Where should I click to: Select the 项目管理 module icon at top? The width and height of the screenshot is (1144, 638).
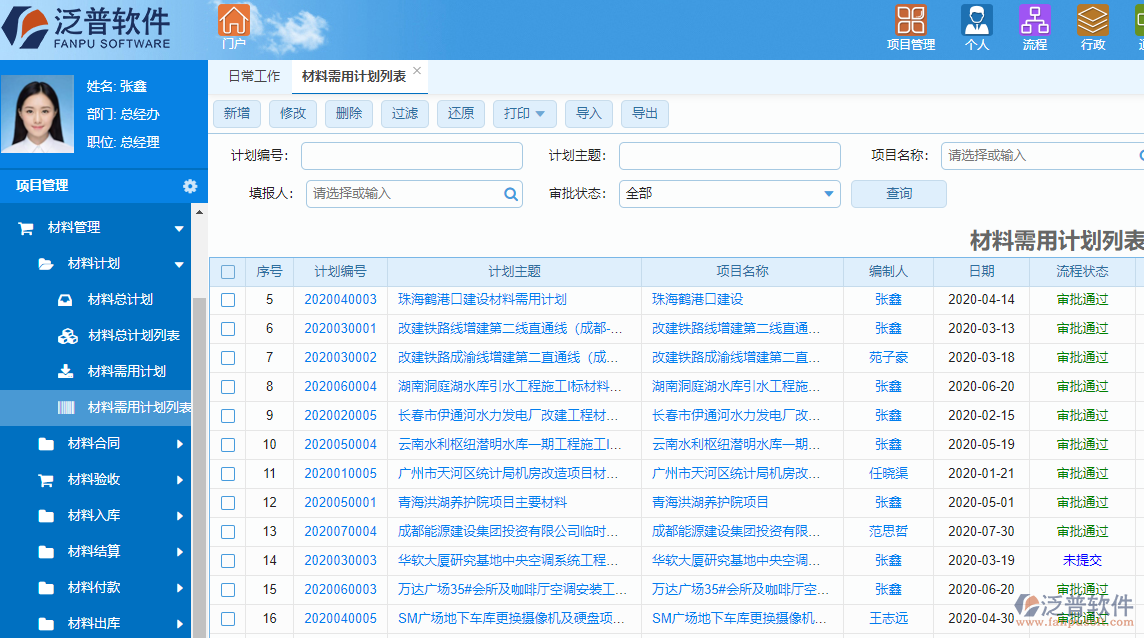coord(911,22)
